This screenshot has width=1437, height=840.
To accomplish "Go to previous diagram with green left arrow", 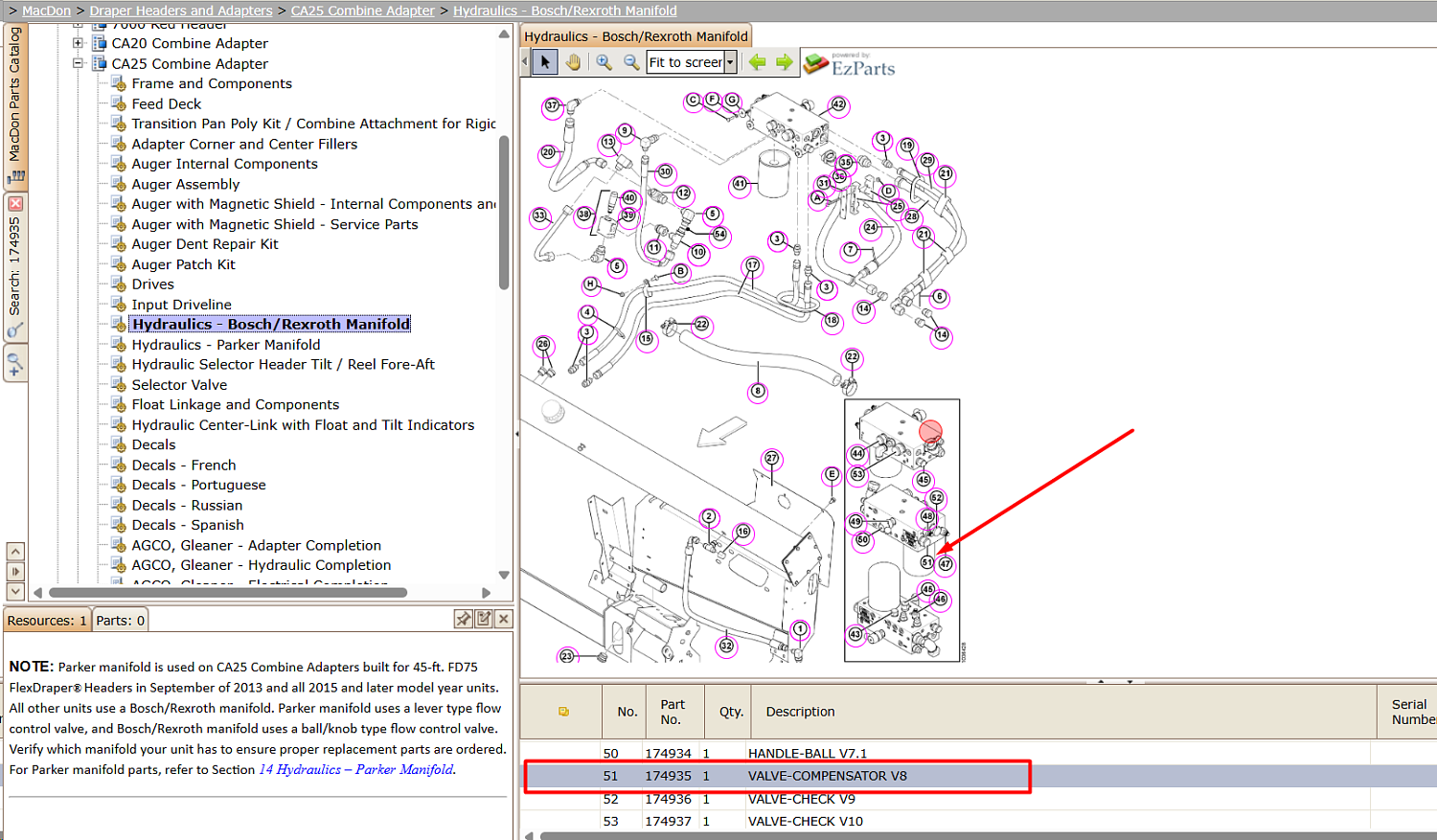I will click(x=758, y=62).
